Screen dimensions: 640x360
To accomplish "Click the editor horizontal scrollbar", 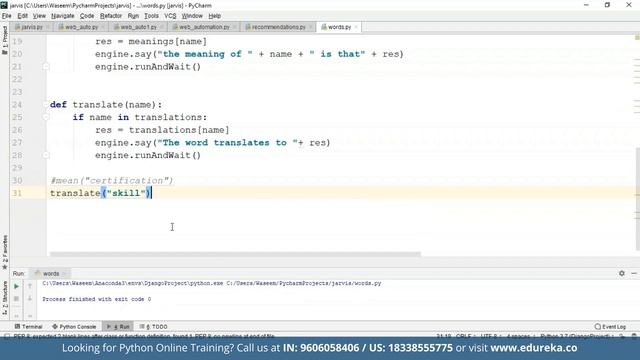I will point(235,254).
